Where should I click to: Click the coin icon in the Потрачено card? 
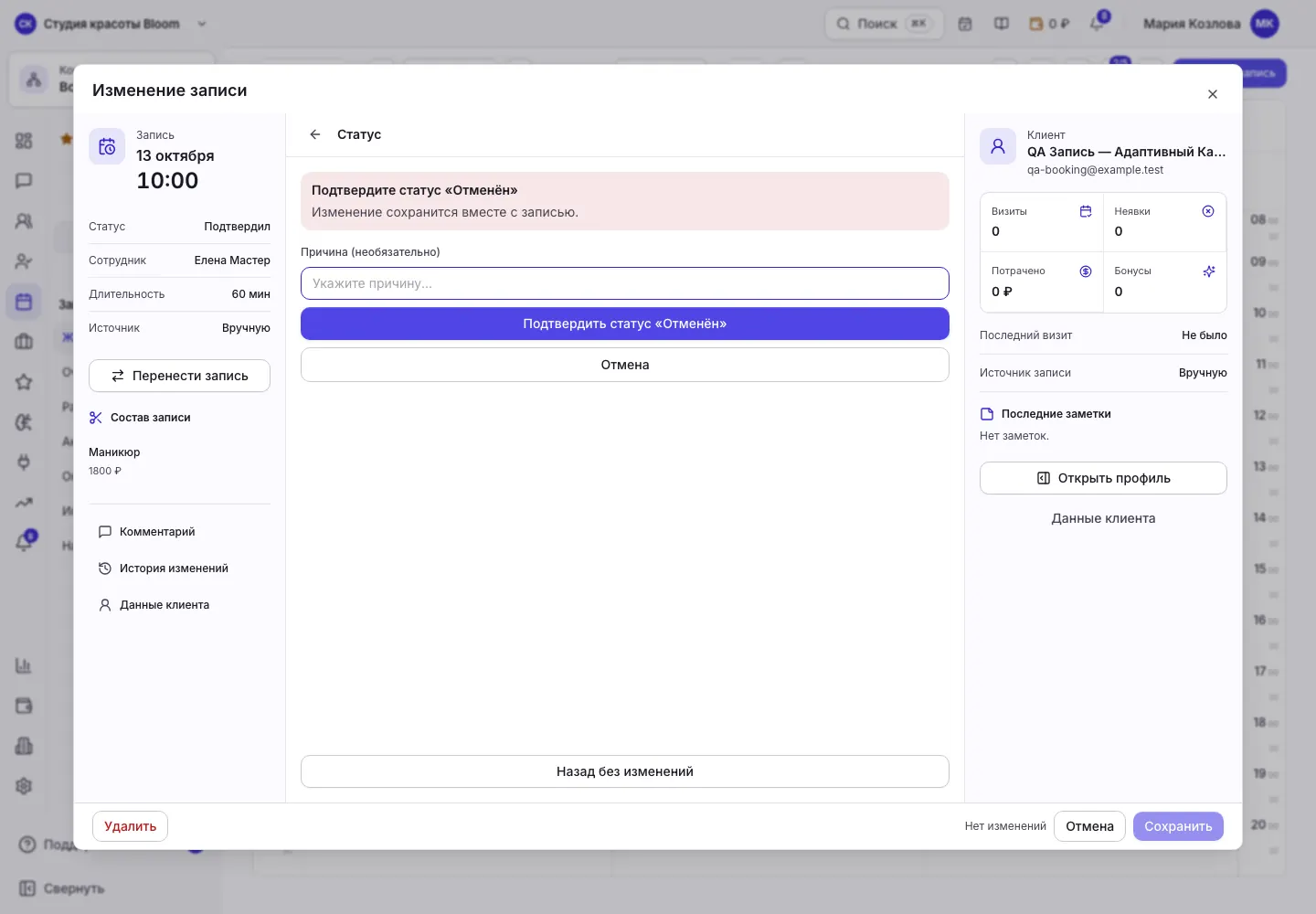coord(1086,271)
